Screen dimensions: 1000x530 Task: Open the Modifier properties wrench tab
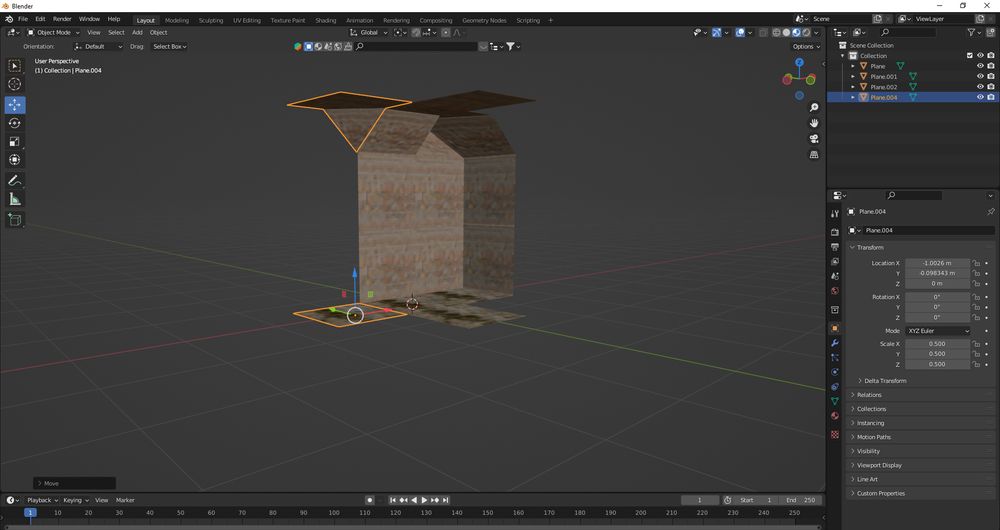(835, 343)
